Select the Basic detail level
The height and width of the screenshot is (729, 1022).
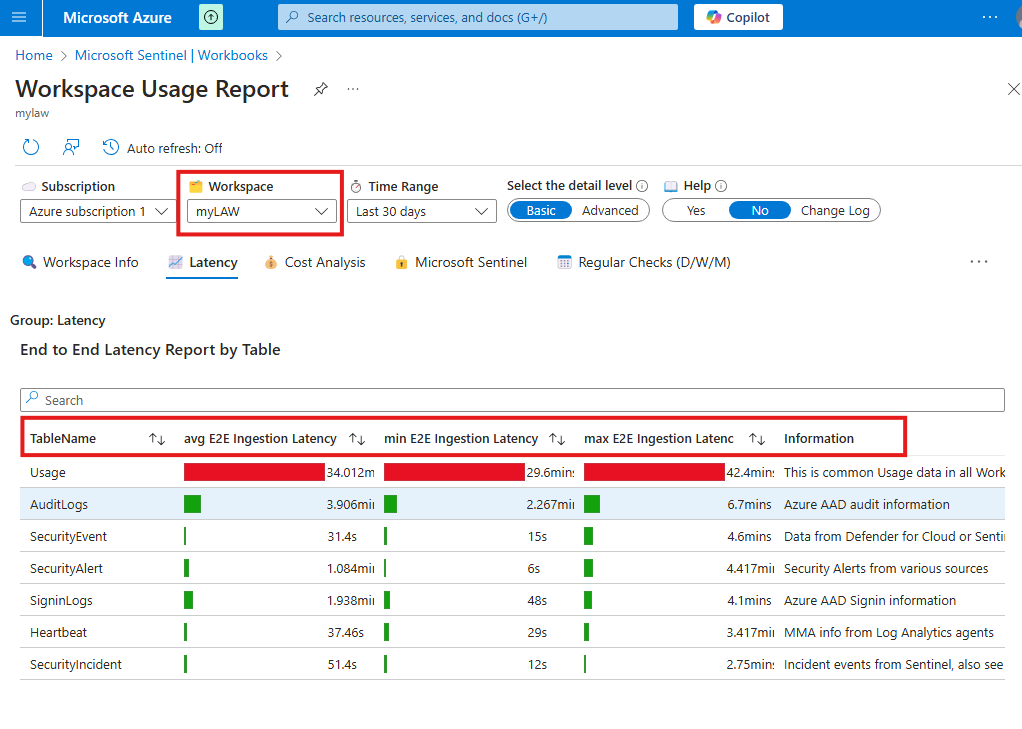click(541, 211)
